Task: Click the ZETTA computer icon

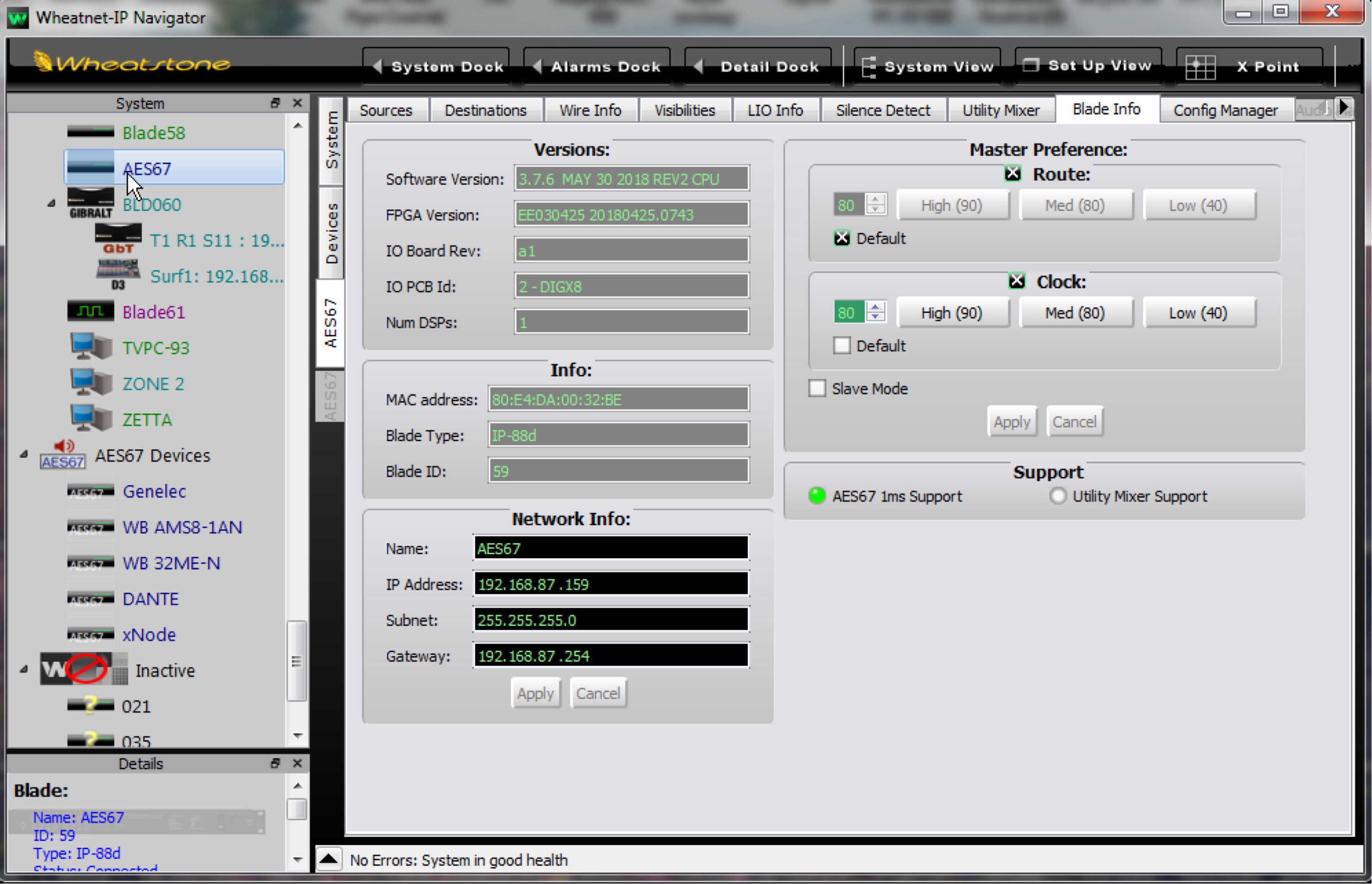Action: click(91, 419)
